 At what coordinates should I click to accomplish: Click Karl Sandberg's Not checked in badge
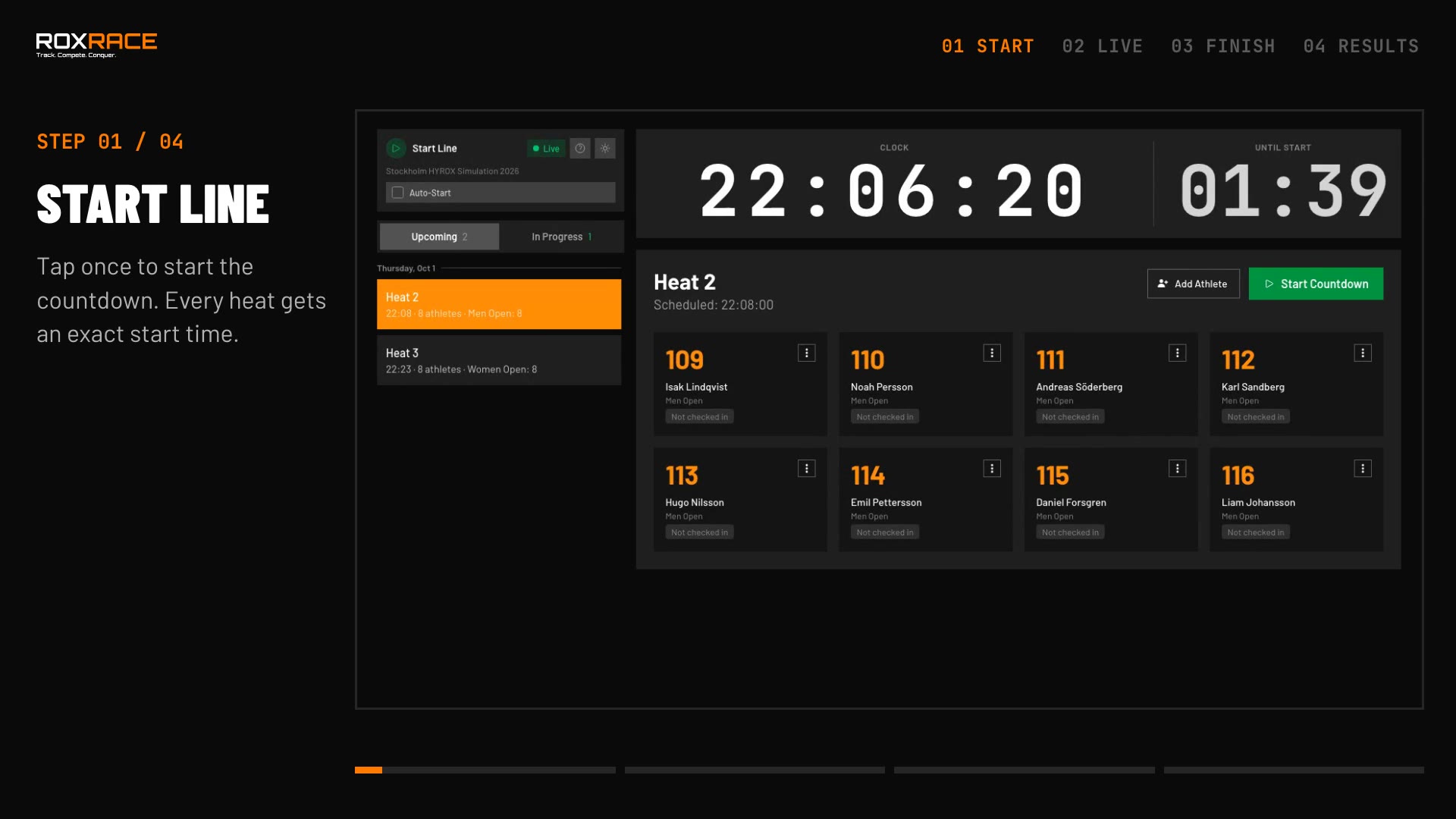[1256, 417]
